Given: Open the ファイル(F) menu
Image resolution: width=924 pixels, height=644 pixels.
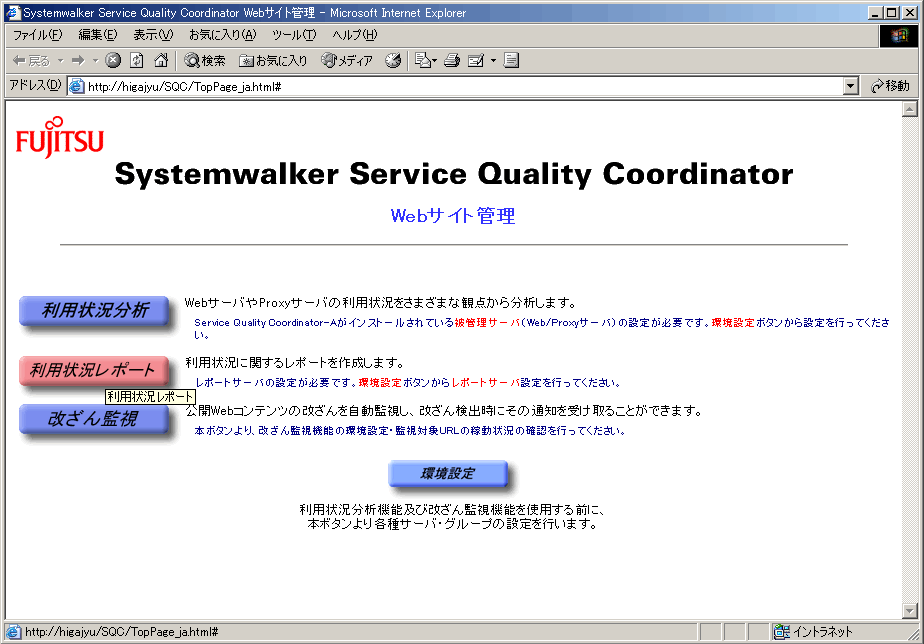Looking at the screenshot, I should click(37, 35).
